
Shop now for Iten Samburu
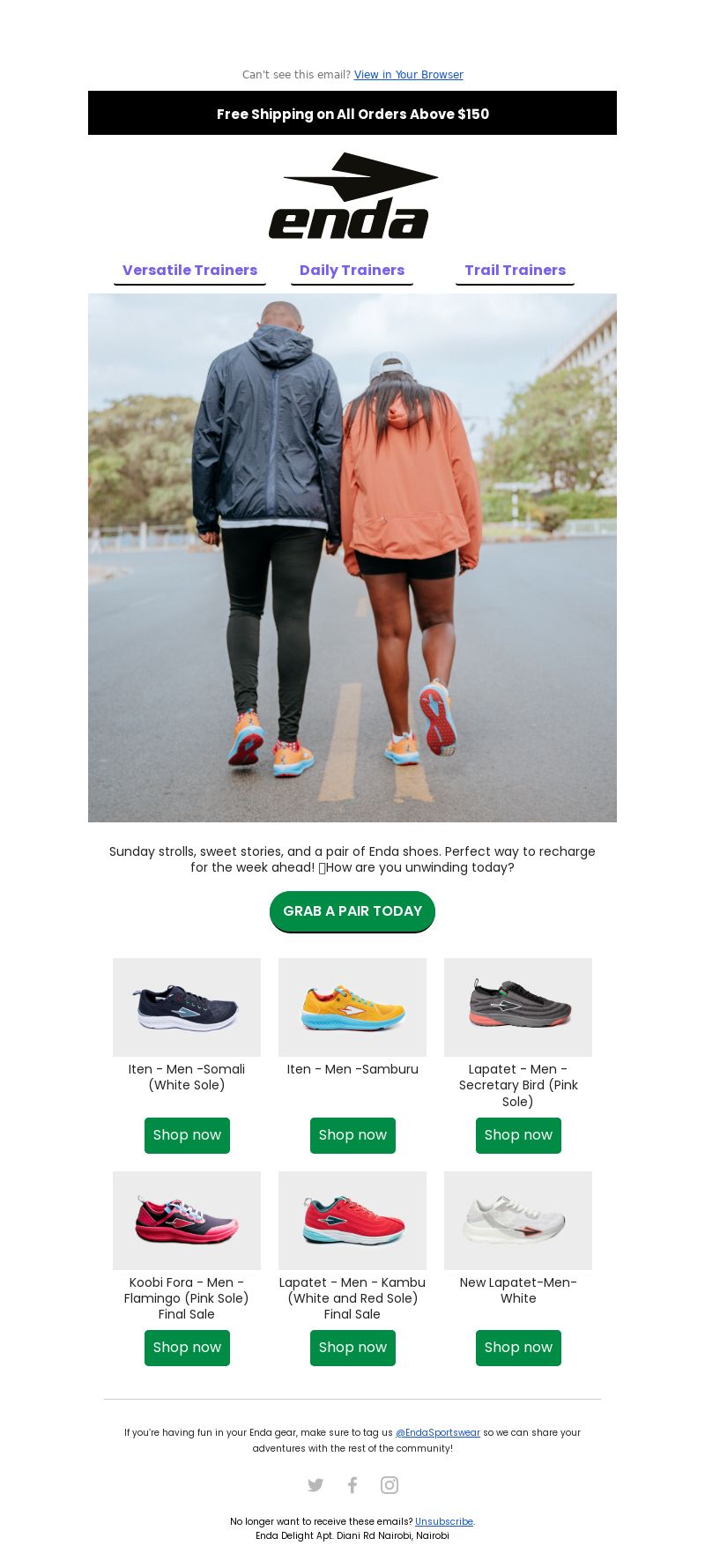[x=352, y=1135]
